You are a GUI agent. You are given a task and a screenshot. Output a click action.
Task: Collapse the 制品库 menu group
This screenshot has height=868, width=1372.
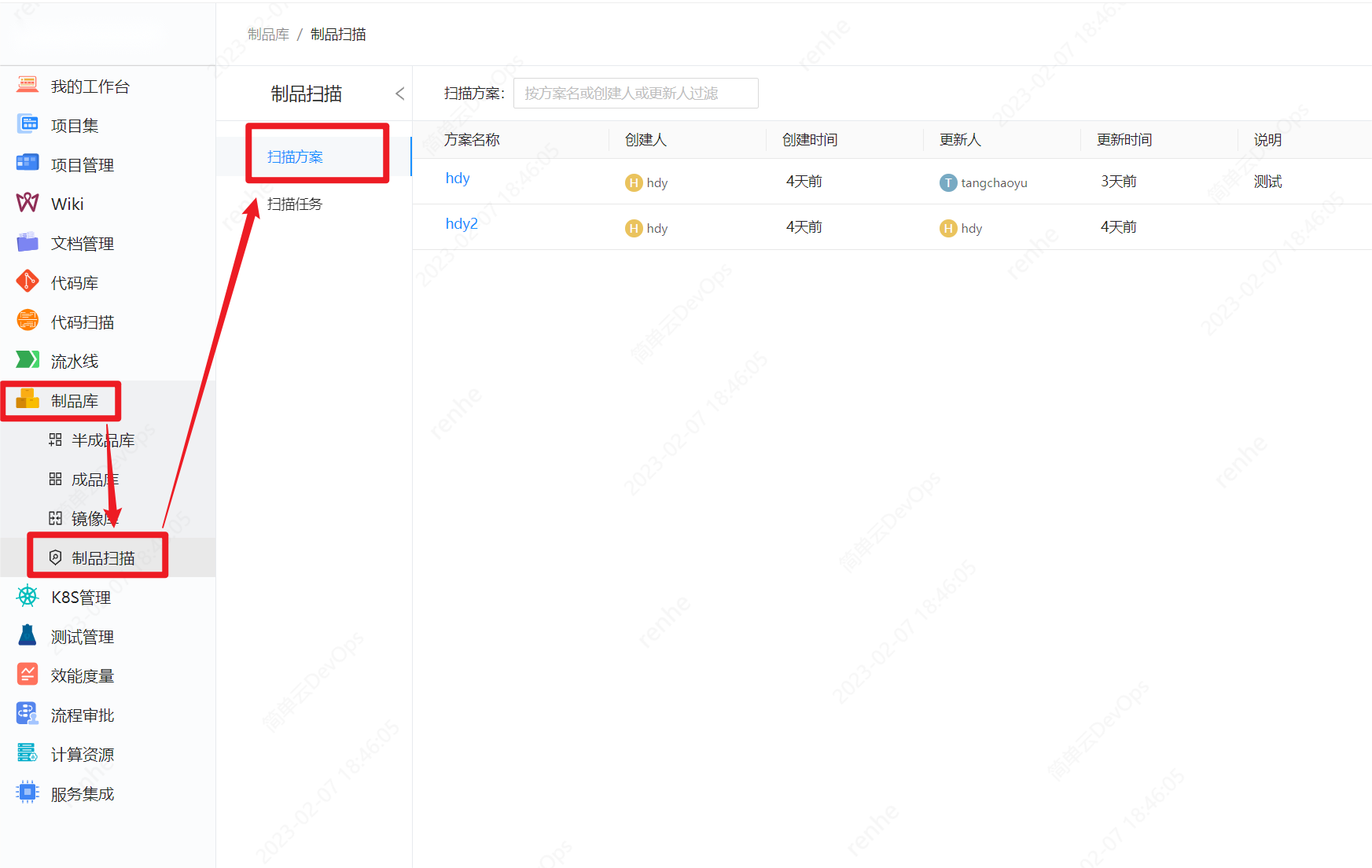click(74, 401)
